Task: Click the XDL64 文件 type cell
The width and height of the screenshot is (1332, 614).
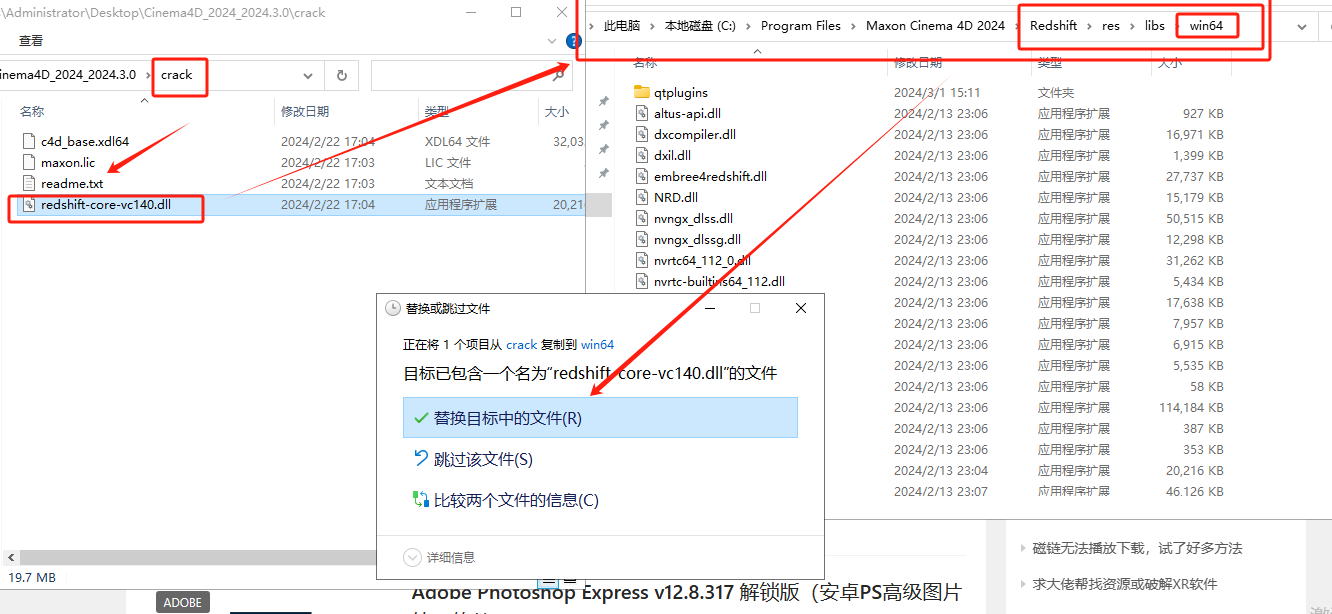Action: [457, 142]
